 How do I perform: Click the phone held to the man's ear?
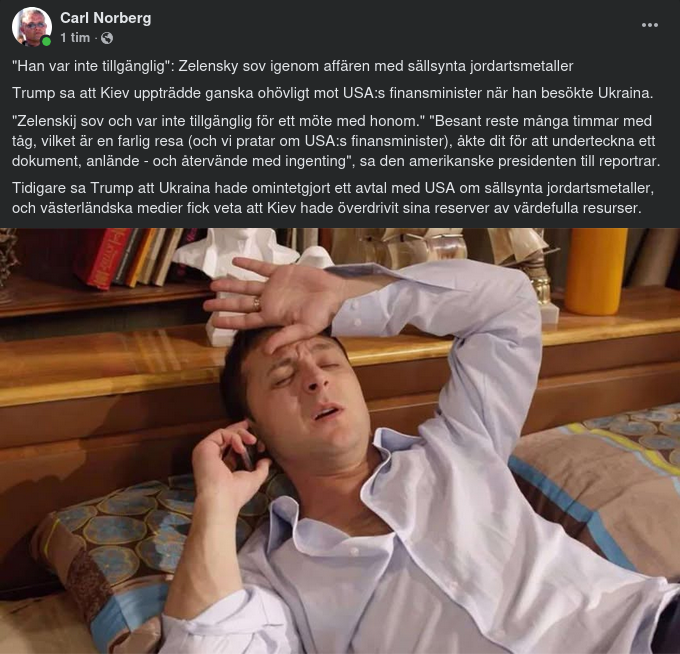[x=248, y=452]
